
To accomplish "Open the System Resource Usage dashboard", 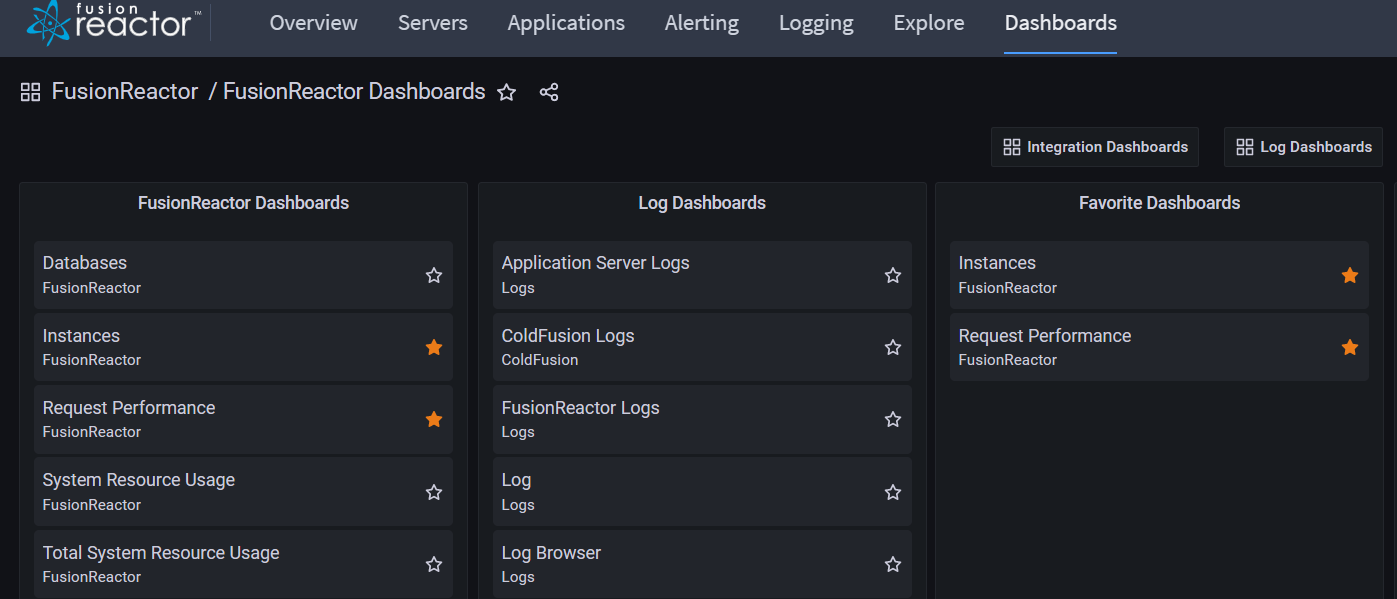I will (243, 492).
